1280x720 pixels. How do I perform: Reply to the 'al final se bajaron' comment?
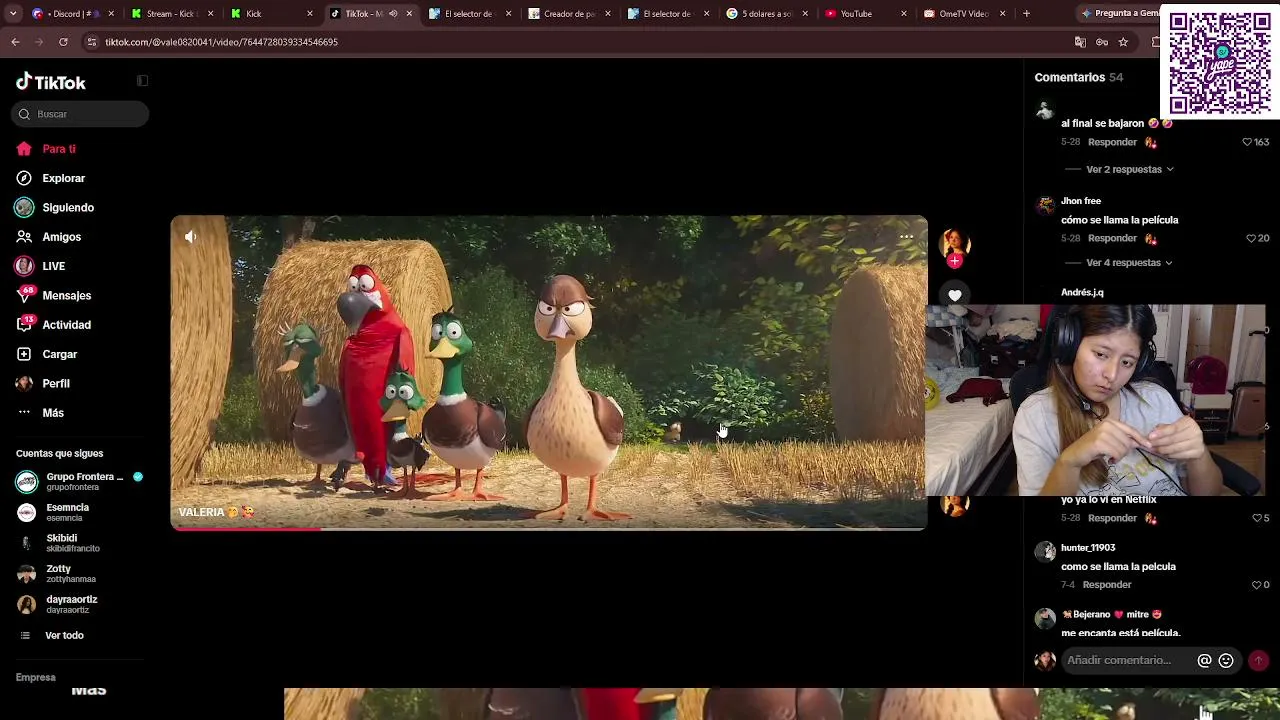pyautogui.click(x=1112, y=142)
